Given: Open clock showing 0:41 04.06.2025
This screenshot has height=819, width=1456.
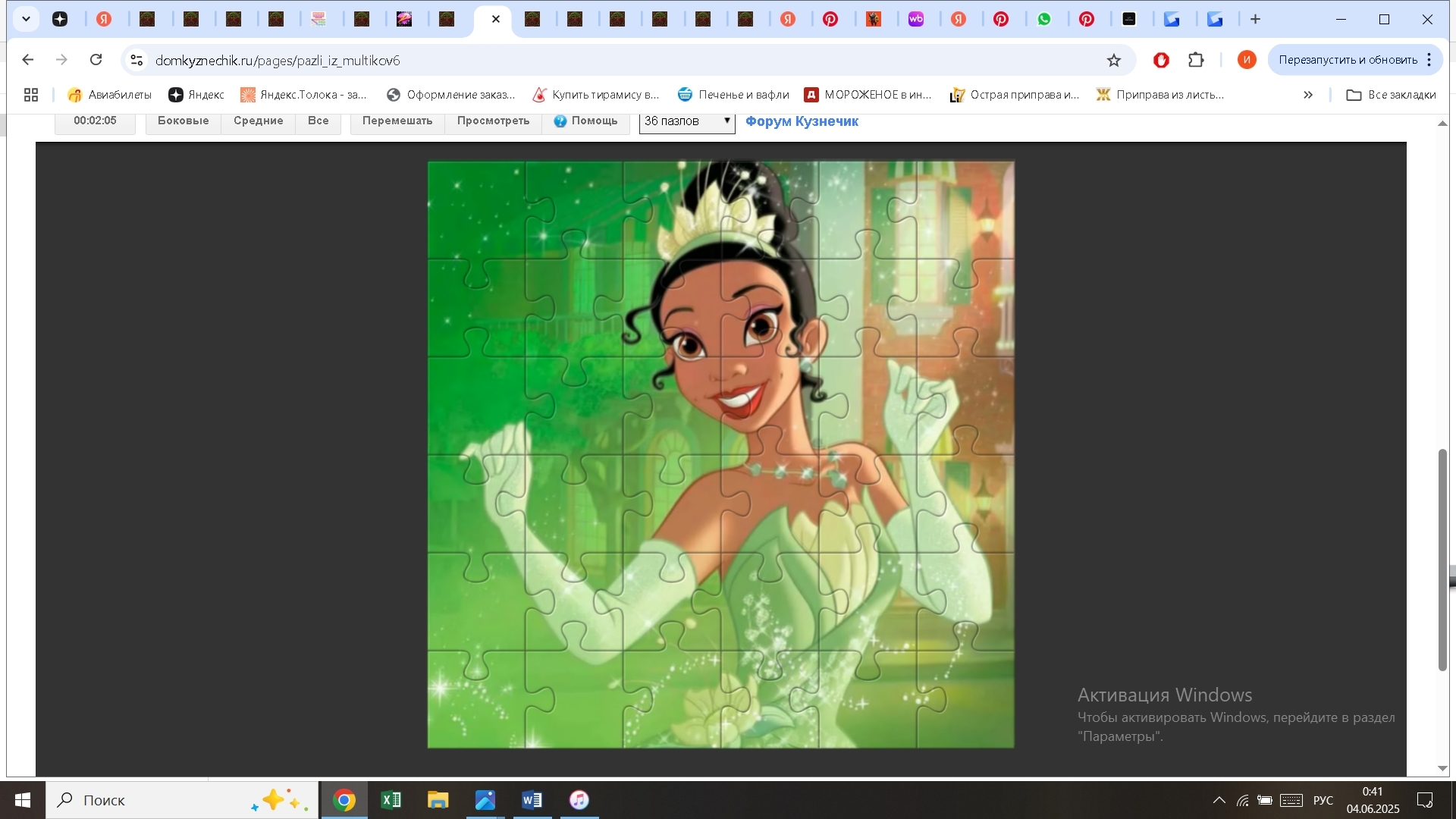Looking at the screenshot, I should tap(1373, 800).
